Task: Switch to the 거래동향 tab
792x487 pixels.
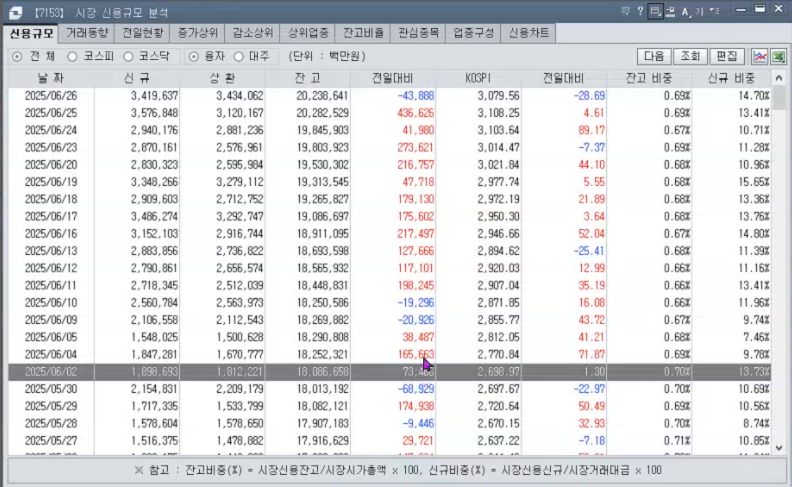Action: [87, 33]
